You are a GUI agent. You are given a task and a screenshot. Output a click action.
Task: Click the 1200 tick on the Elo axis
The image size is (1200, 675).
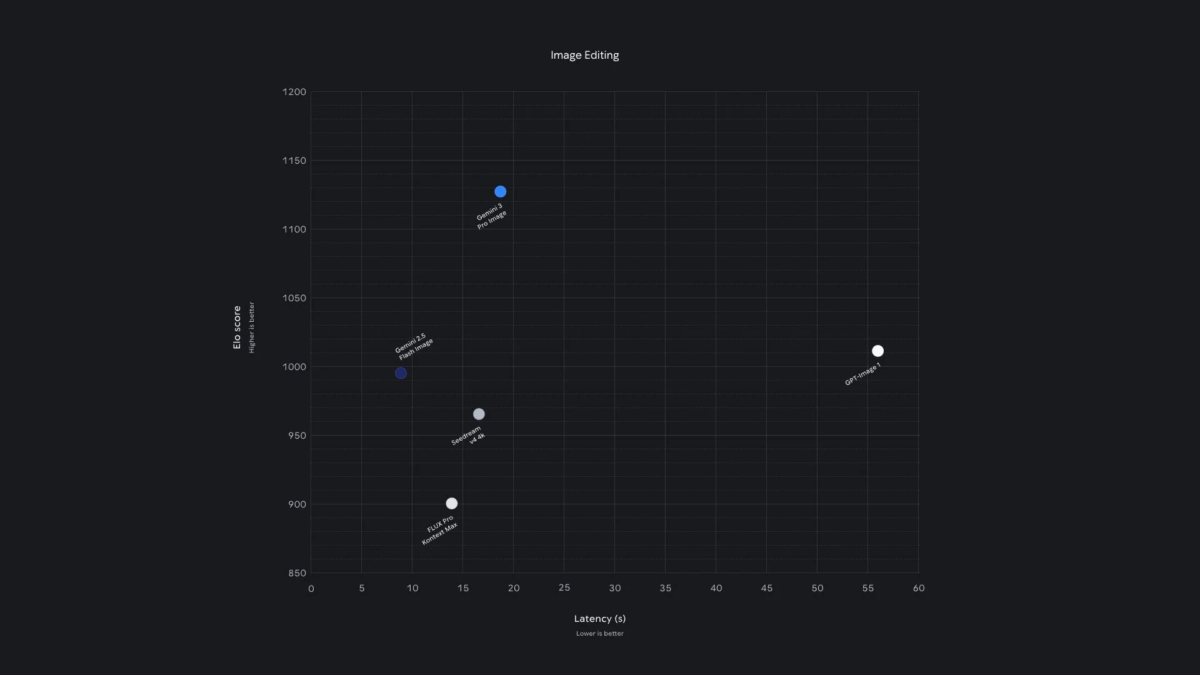coord(294,93)
